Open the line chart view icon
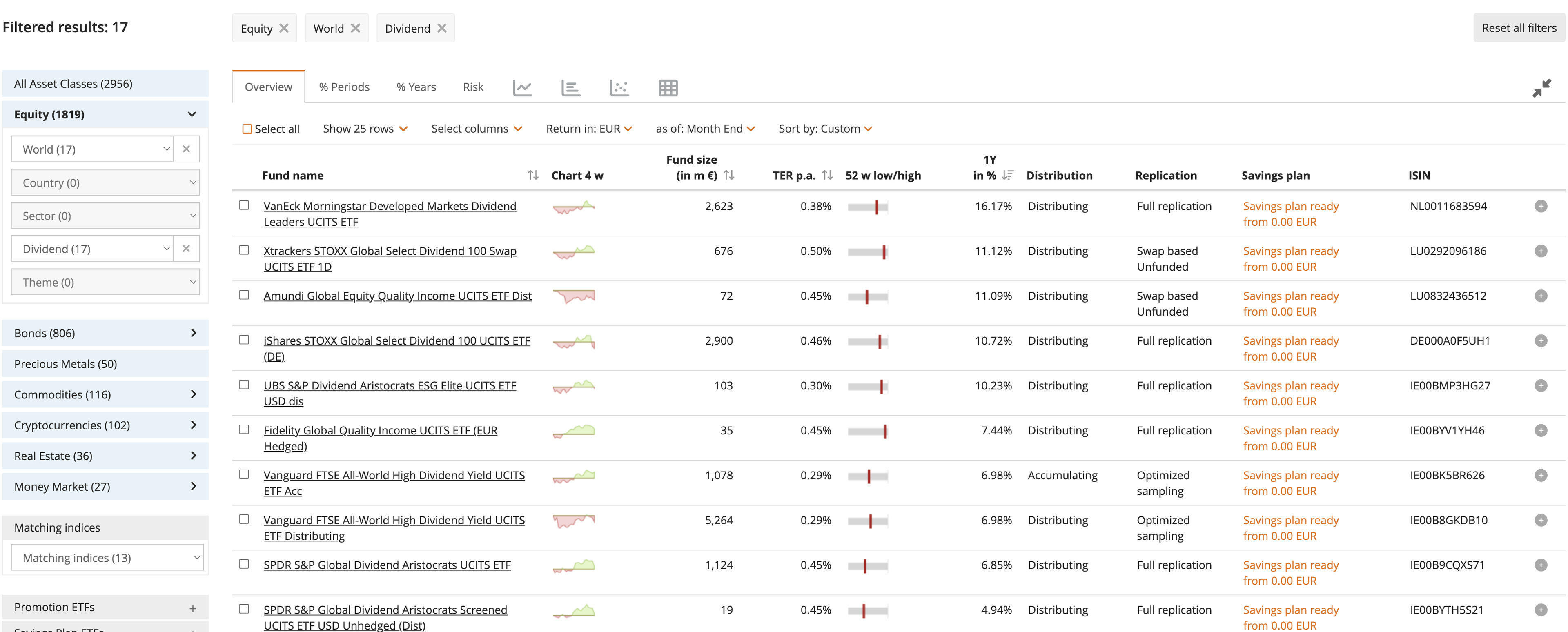This screenshot has height=632, width=1568. (x=522, y=88)
